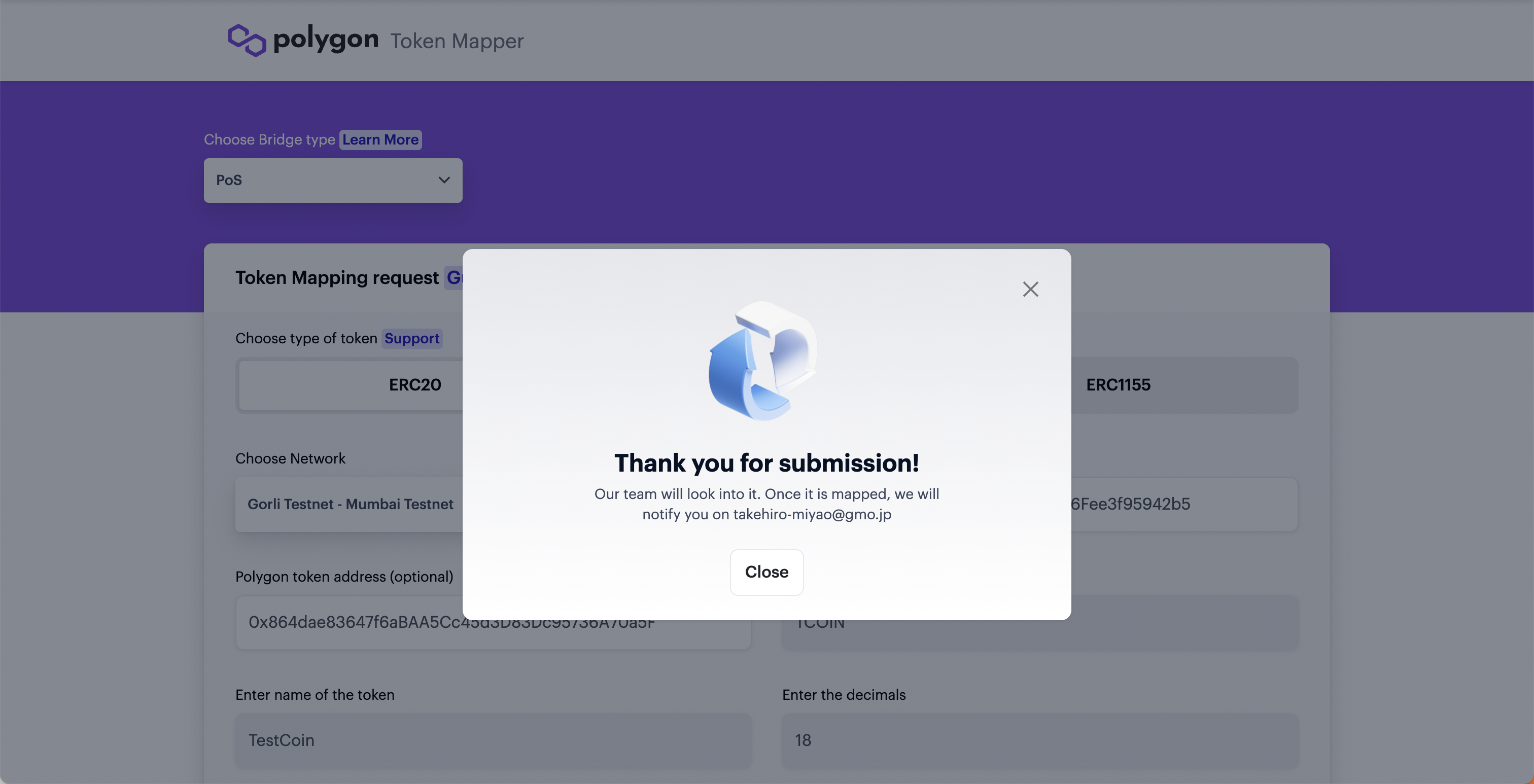Click the blue 3D illustration in the dialog
Image resolution: width=1534 pixels, height=784 pixels.
click(x=763, y=361)
